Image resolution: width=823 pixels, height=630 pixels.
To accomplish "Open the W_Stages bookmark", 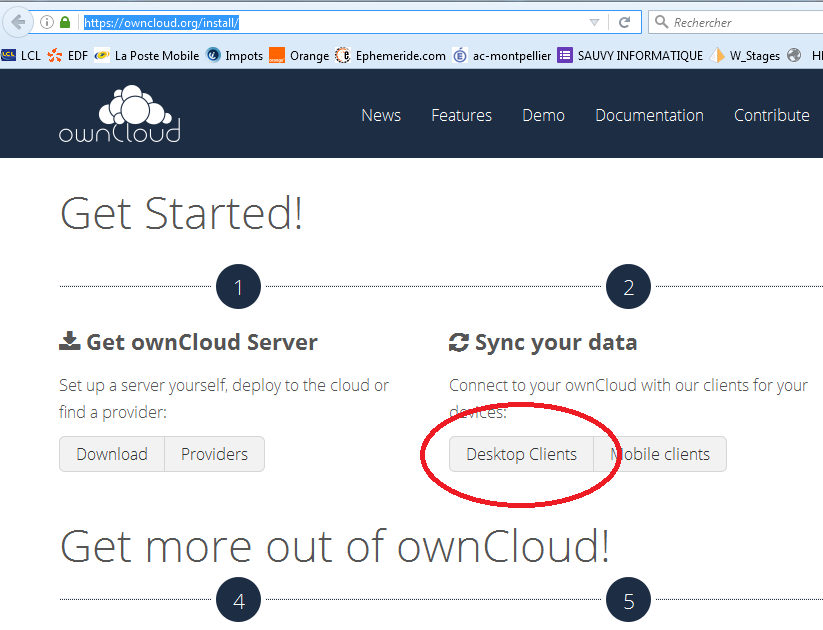I will (745, 55).
